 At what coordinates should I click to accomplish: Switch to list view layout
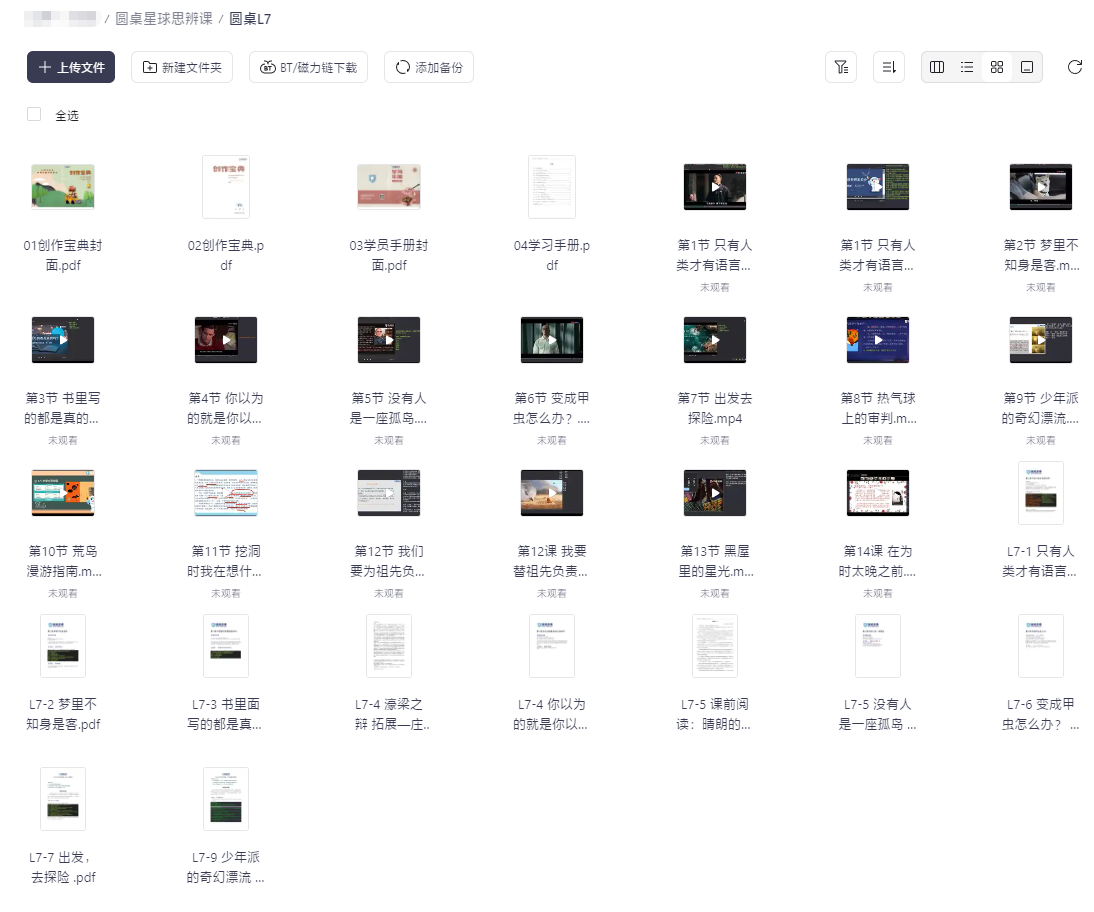[x=967, y=67]
